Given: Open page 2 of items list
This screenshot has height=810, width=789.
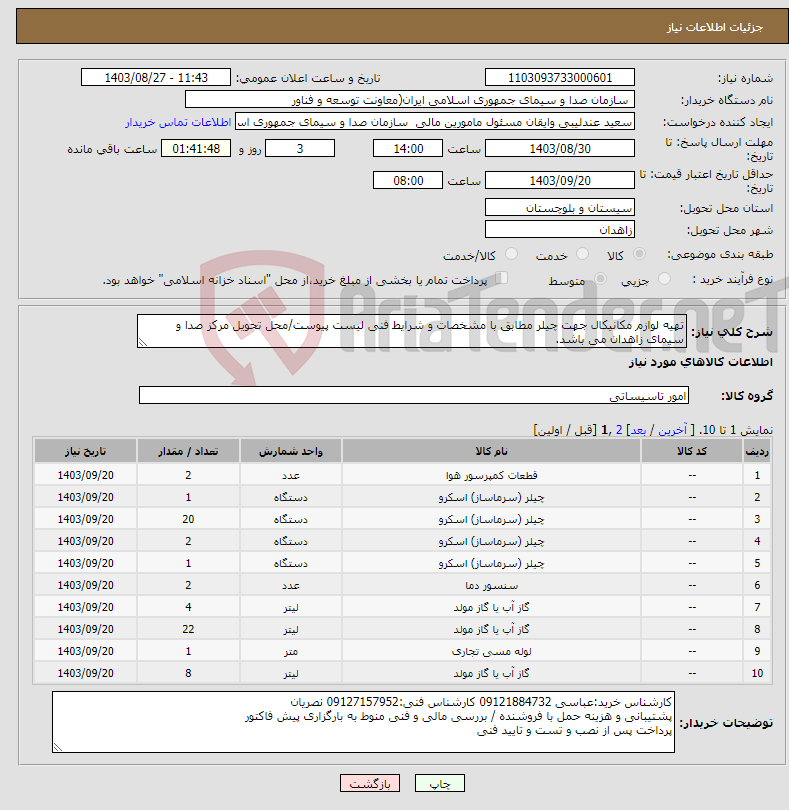Looking at the screenshot, I should pyautogui.click(x=619, y=430).
